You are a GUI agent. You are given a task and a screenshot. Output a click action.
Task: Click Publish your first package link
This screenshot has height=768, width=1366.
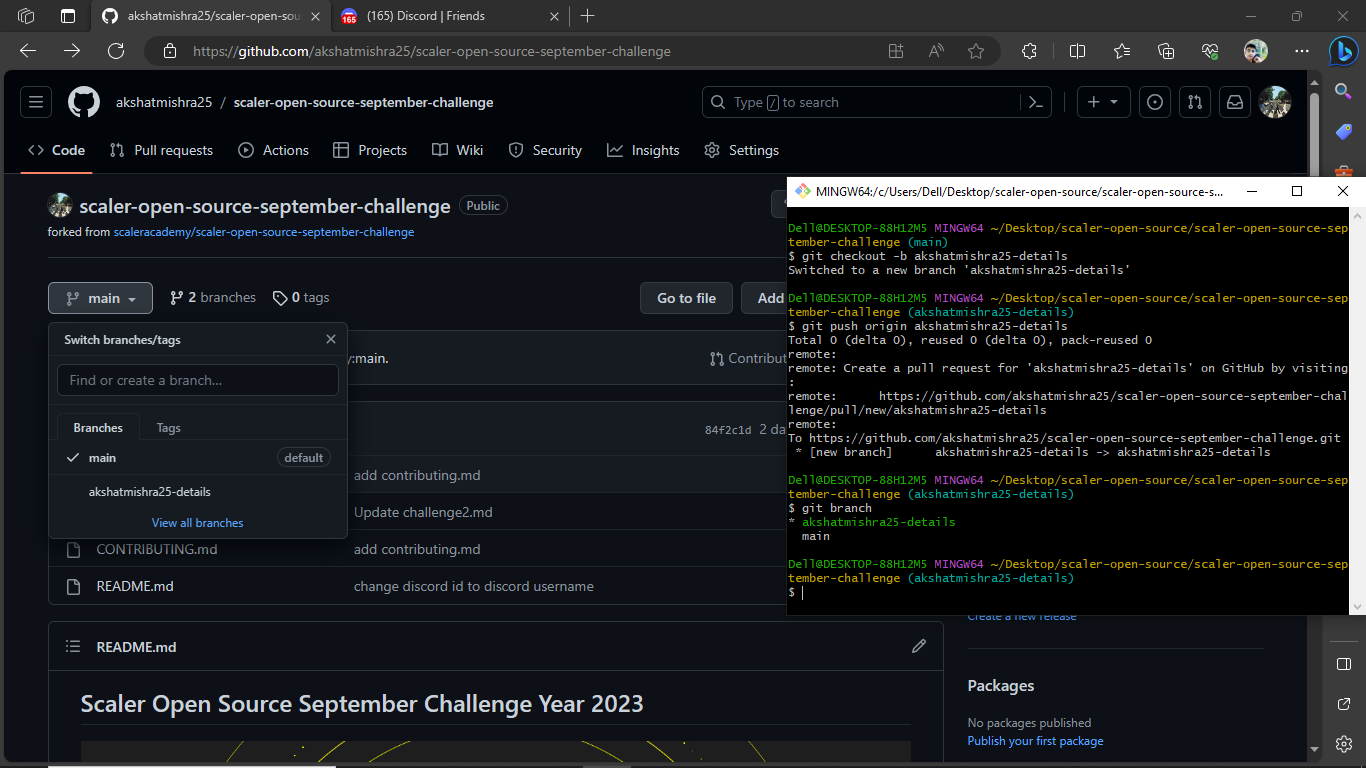[1035, 741]
